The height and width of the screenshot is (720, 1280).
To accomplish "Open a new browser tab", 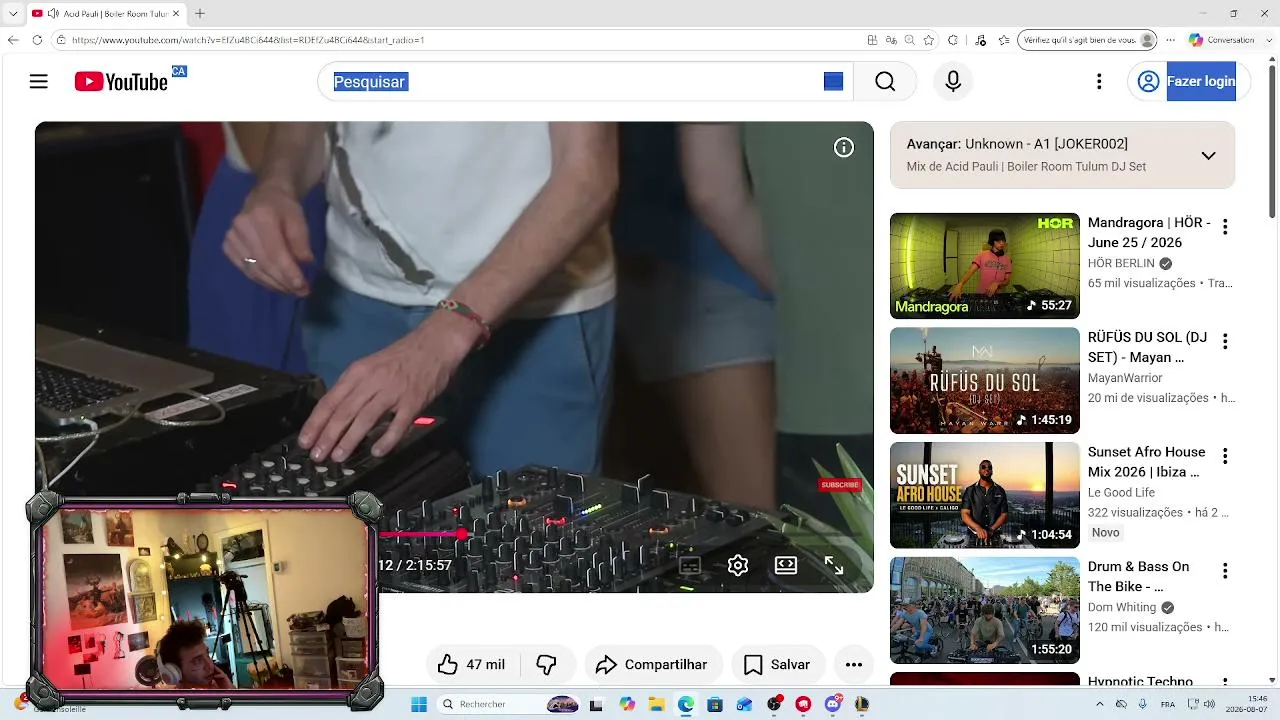I will coord(200,14).
